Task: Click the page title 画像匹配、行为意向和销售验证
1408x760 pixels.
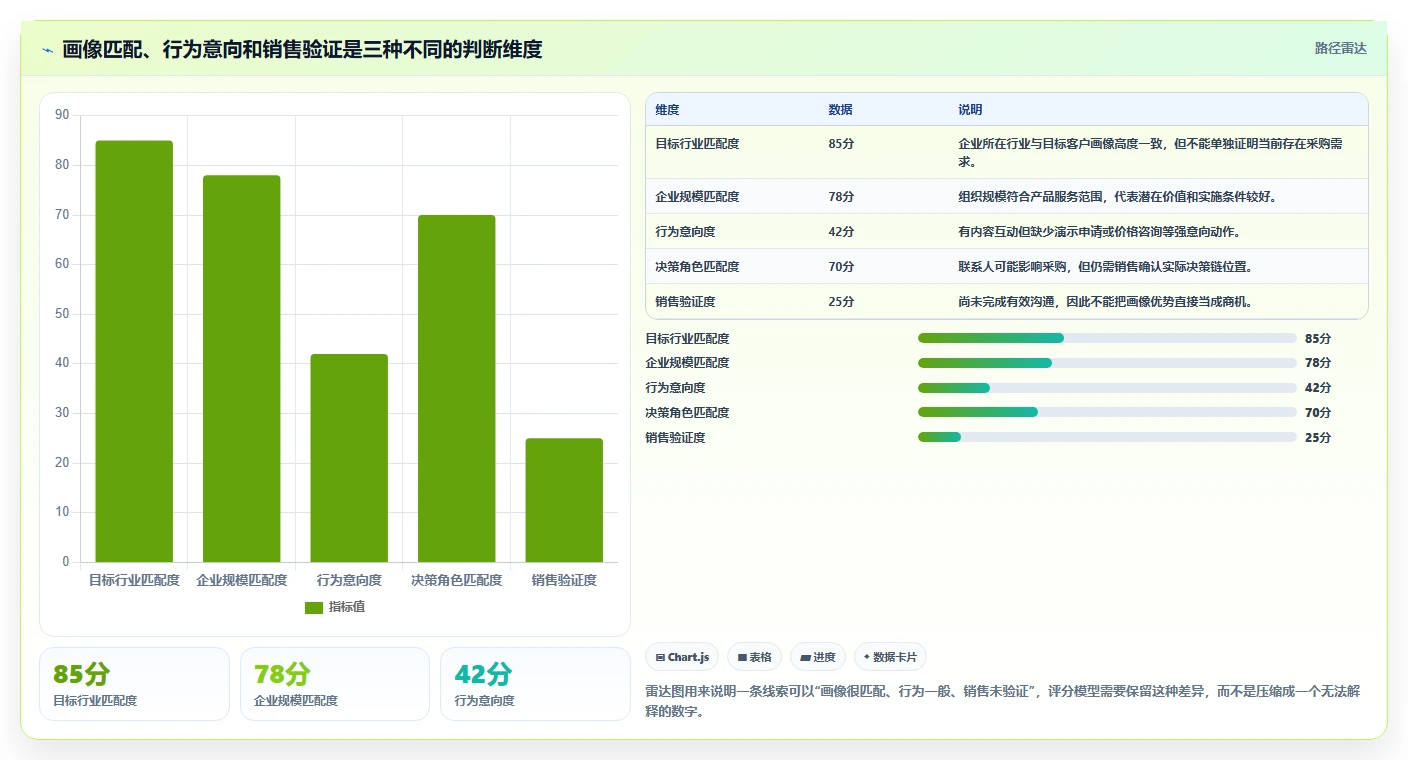Action: click(302, 49)
